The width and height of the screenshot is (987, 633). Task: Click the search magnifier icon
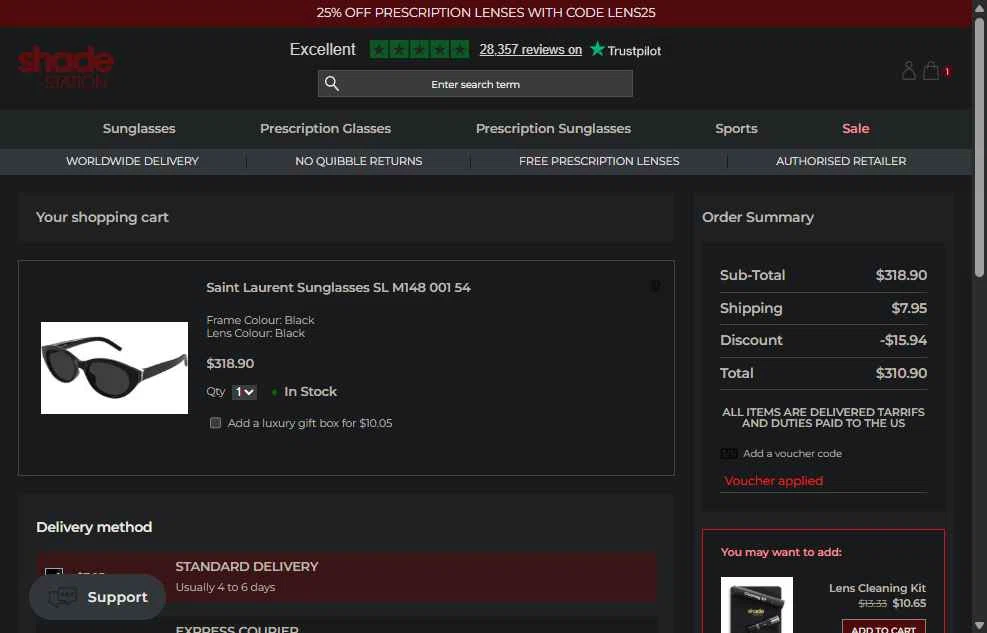[x=332, y=84]
